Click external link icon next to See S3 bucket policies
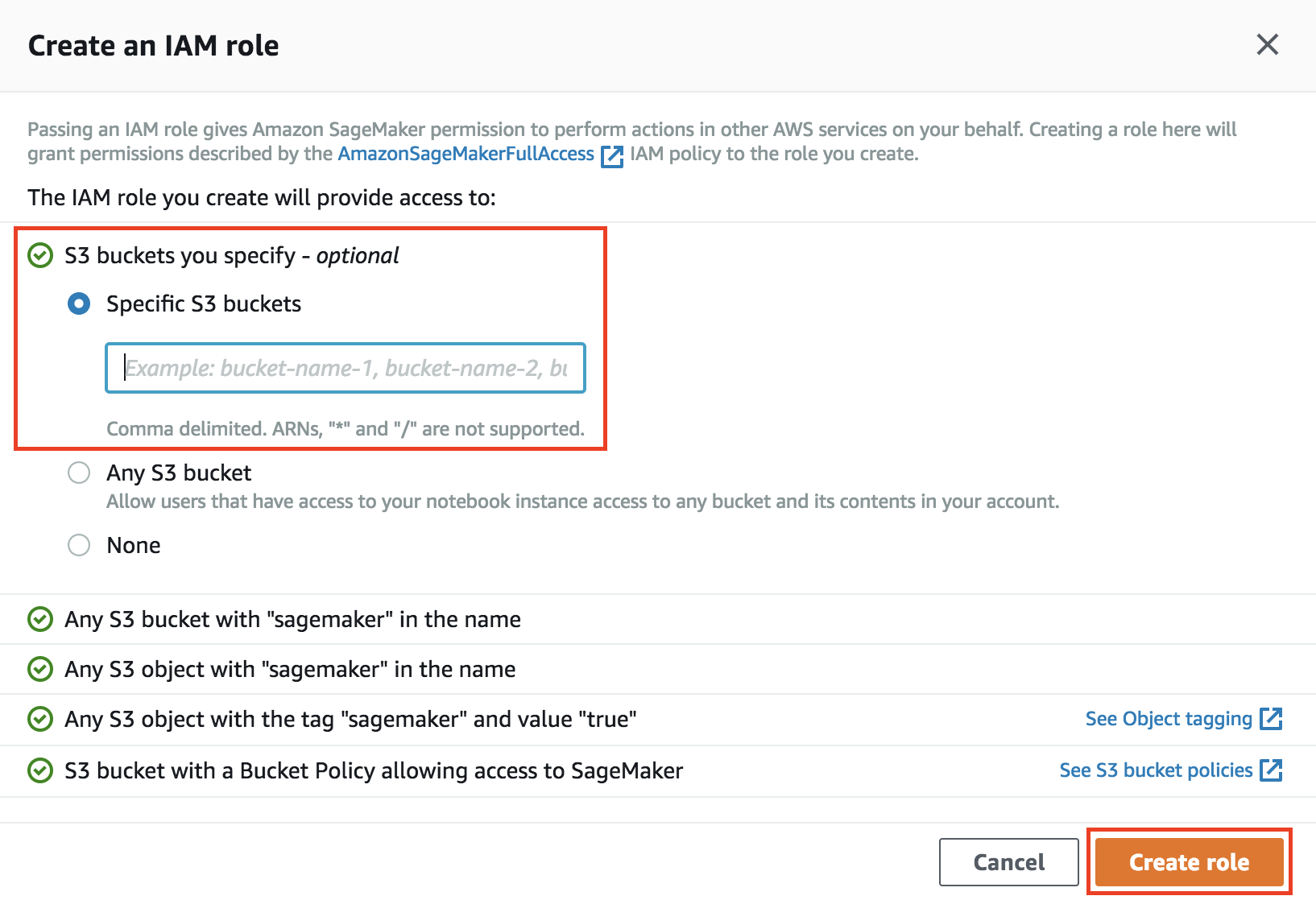This screenshot has height=900, width=1316. (x=1271, y=770)
